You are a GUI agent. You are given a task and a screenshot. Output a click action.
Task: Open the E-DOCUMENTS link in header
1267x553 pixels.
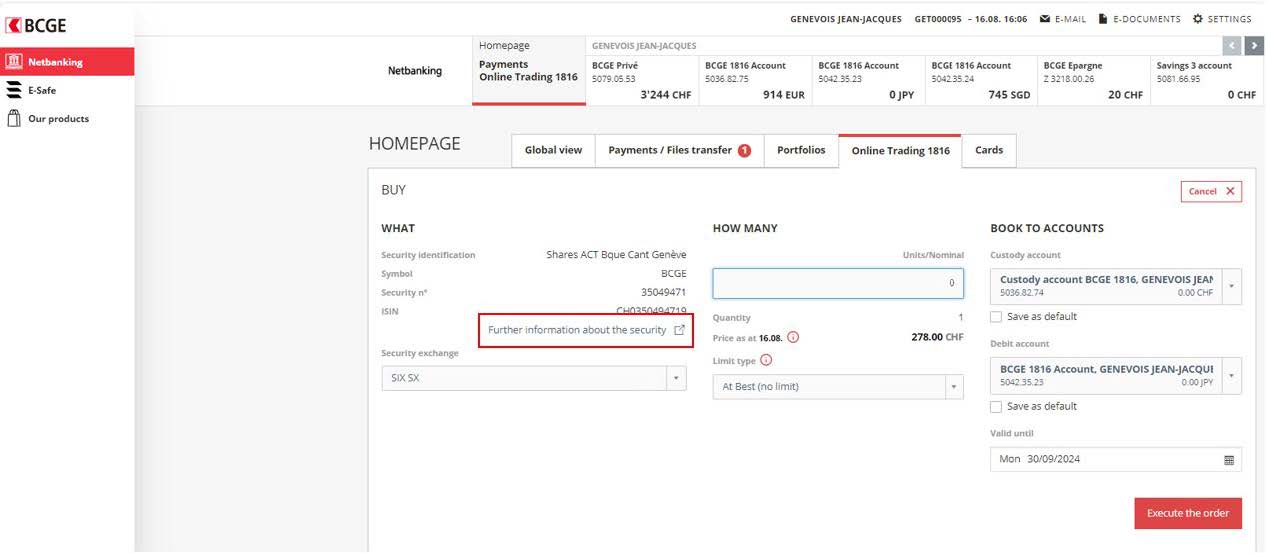(x=1147, y=19)
